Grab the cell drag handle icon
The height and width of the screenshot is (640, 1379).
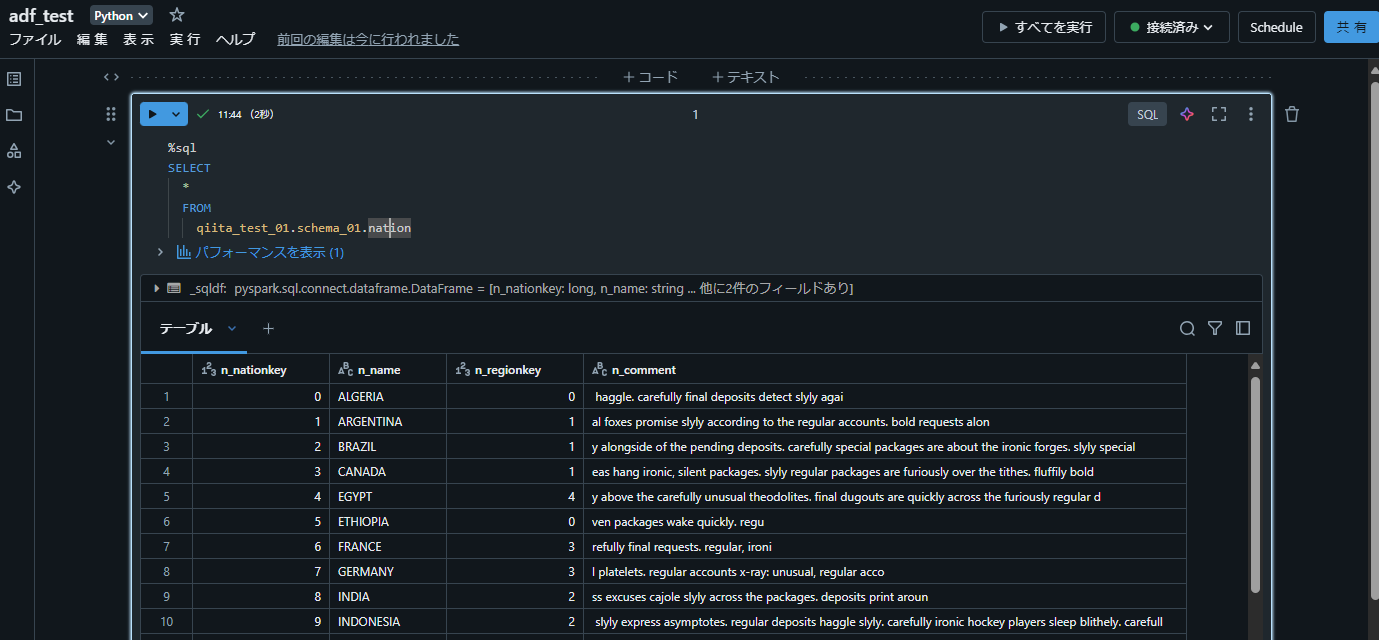111,114
